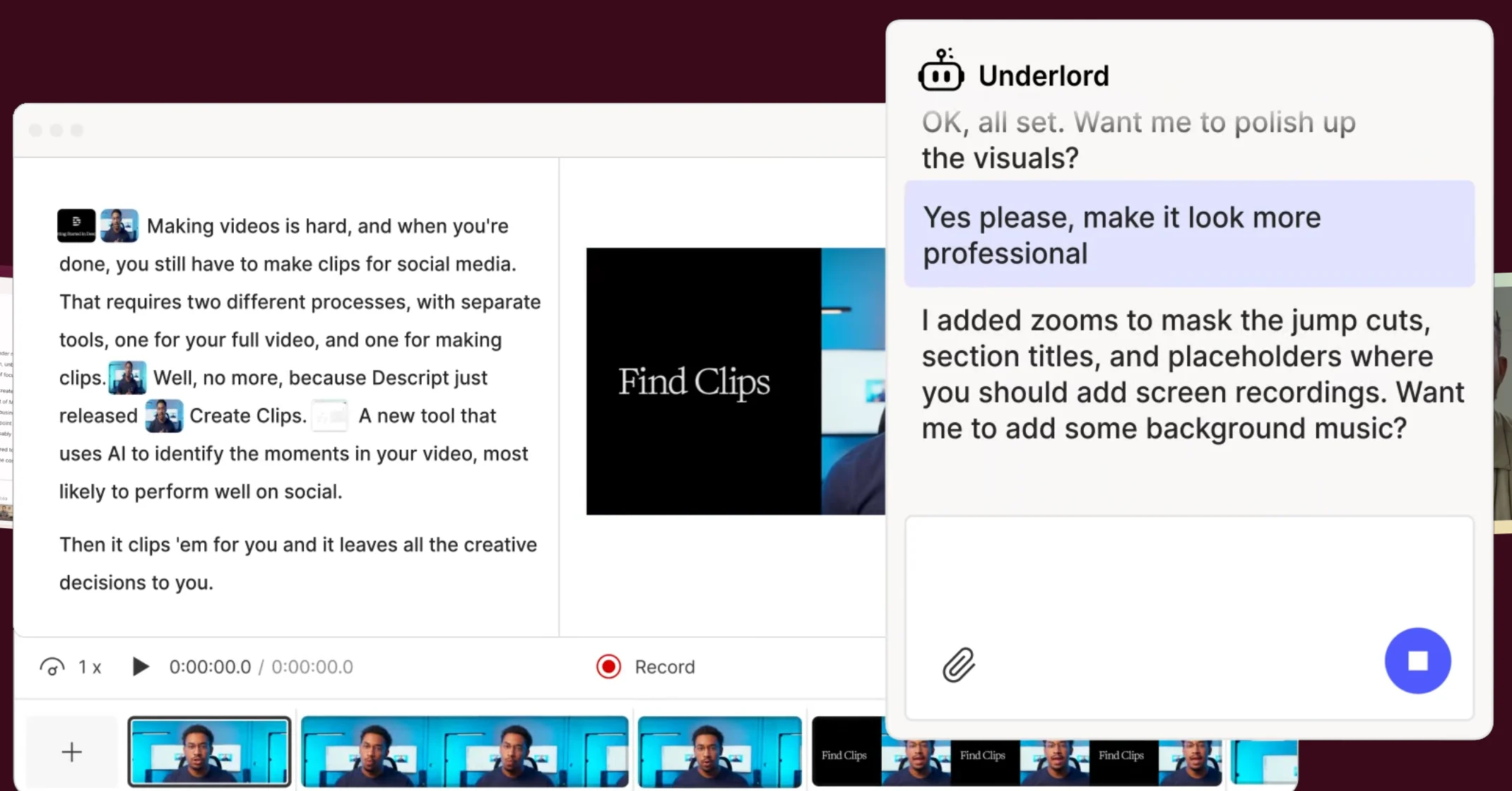
Task: Open the 1x playback speed control
Action: pyautogui.click(x=71, y=667)
